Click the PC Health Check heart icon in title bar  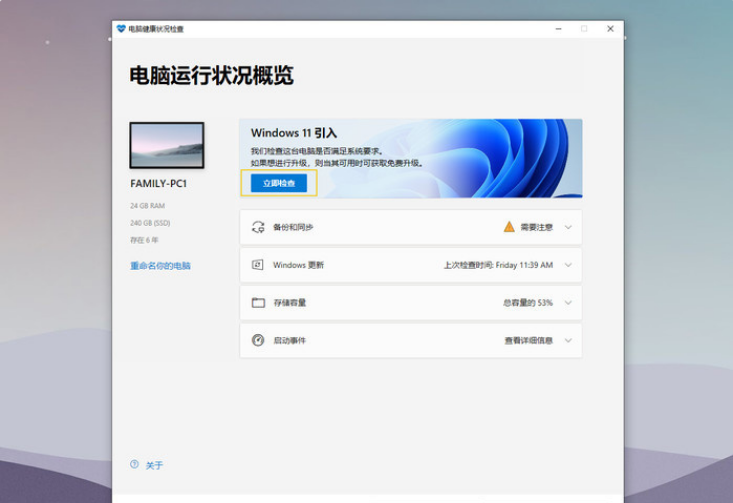pos(121,29)
